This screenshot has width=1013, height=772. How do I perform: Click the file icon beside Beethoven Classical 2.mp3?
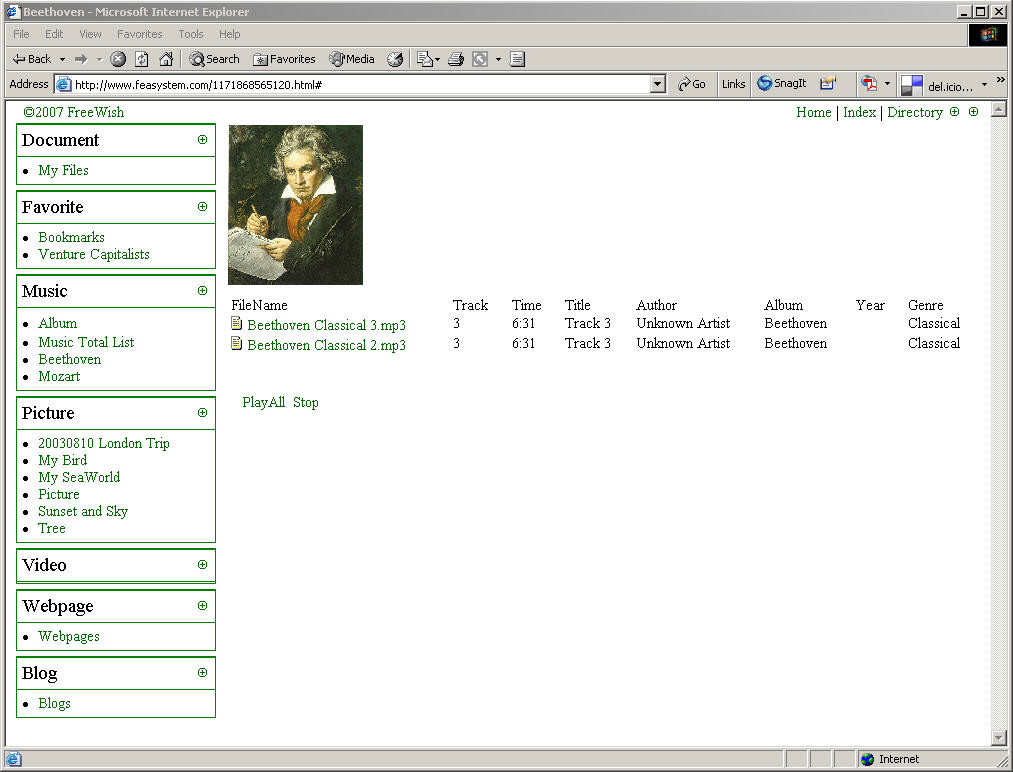click(236, 343)
